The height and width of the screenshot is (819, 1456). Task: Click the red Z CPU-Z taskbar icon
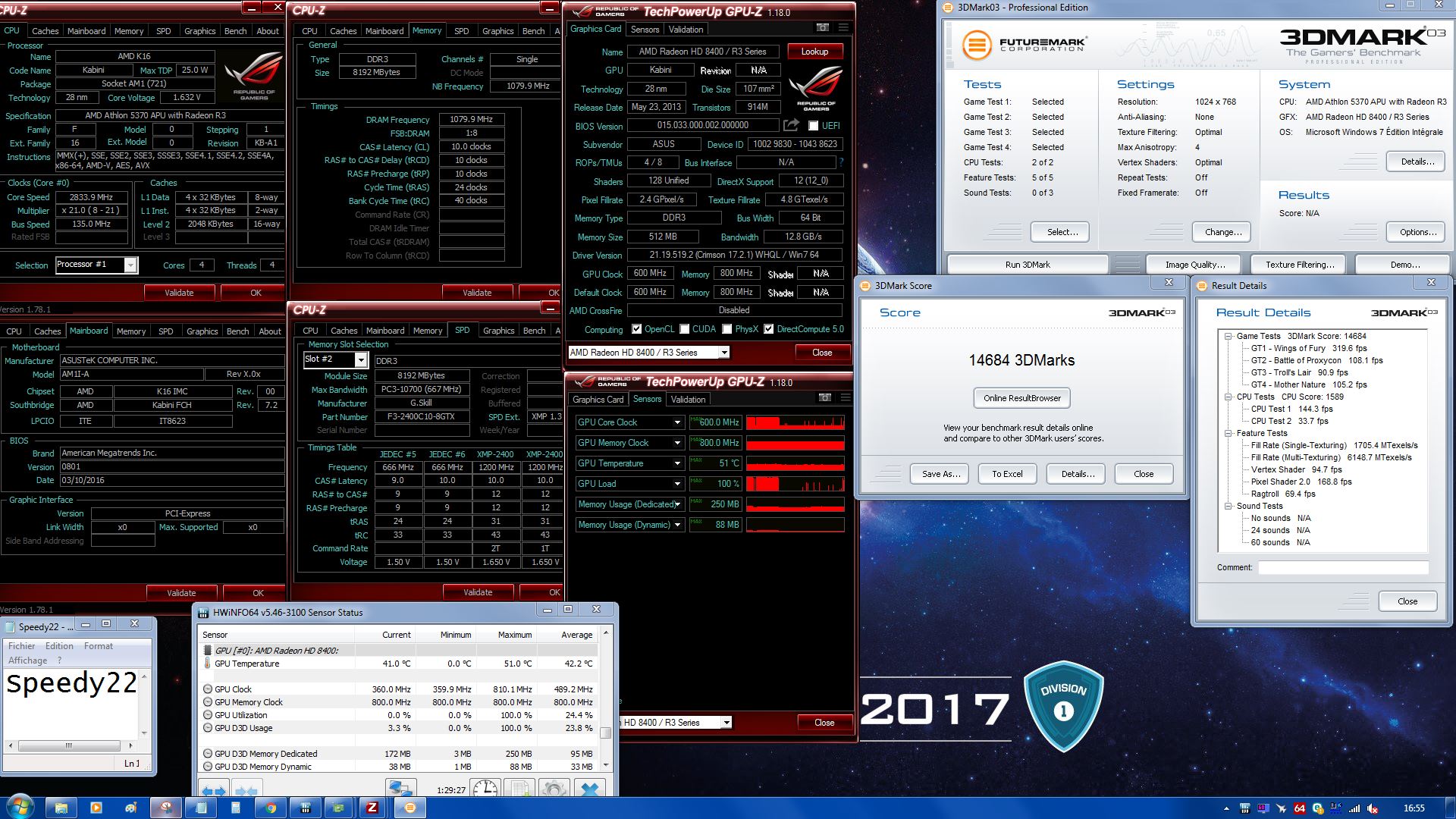(x=372, y=808)
